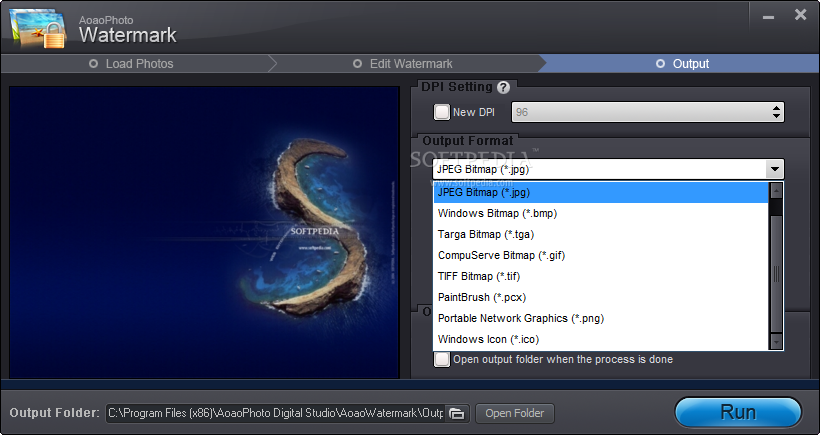Pick CompuServe Bitmap (*.gif) format
The image size is (820, 435).
601,255
